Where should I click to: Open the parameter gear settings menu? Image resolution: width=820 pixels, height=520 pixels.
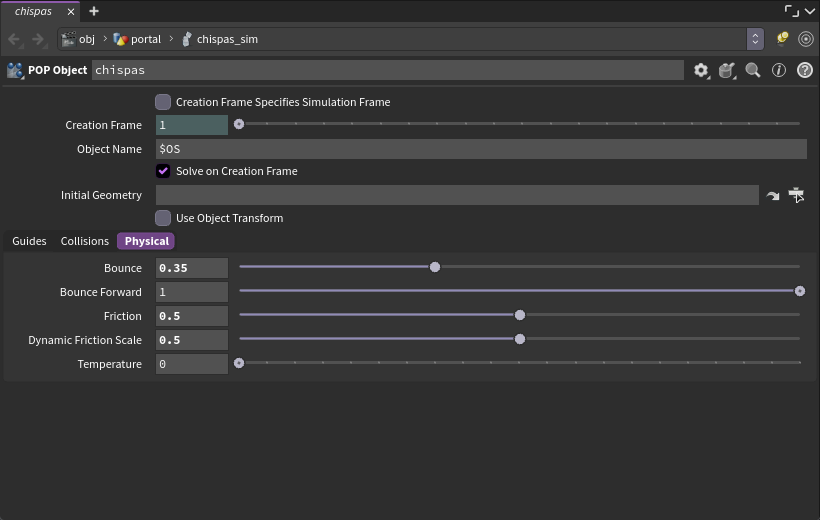[x=701, y=70]
